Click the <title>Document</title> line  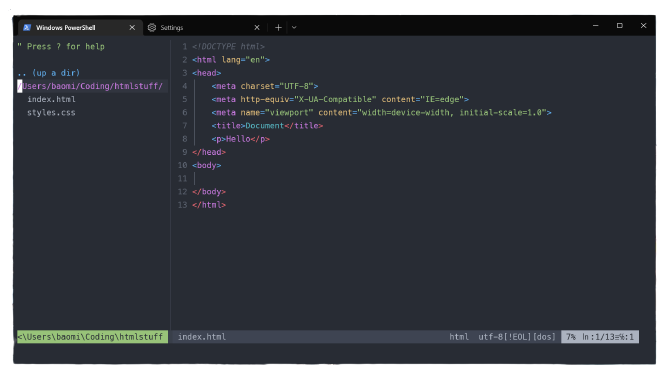click(268, 125)
